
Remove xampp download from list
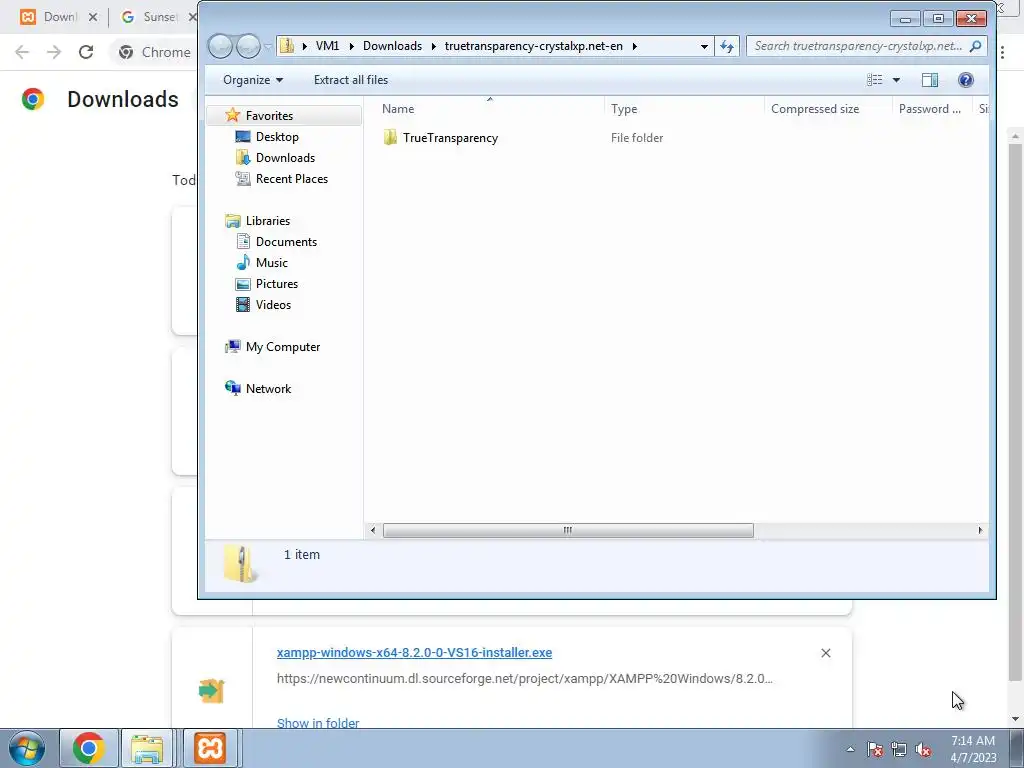coord(825,653)
